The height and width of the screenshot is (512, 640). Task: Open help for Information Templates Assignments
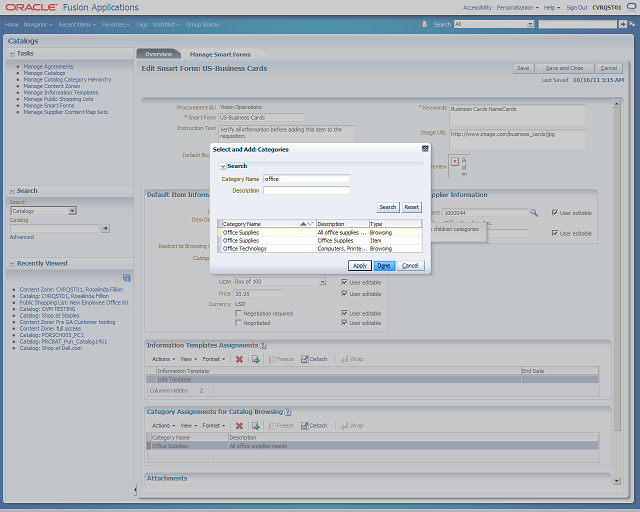point(263,345)
